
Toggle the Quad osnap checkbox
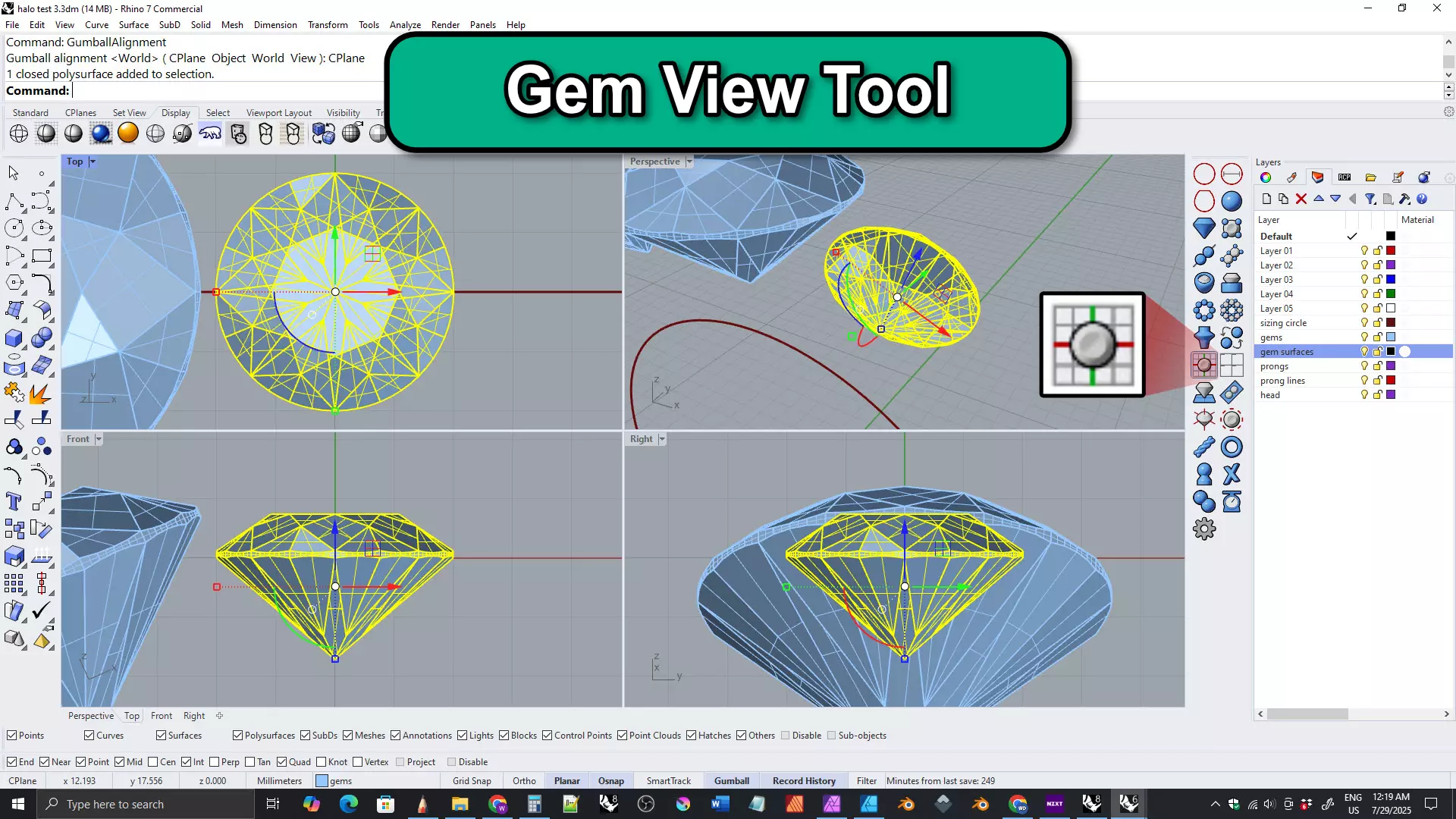[282, 762]
